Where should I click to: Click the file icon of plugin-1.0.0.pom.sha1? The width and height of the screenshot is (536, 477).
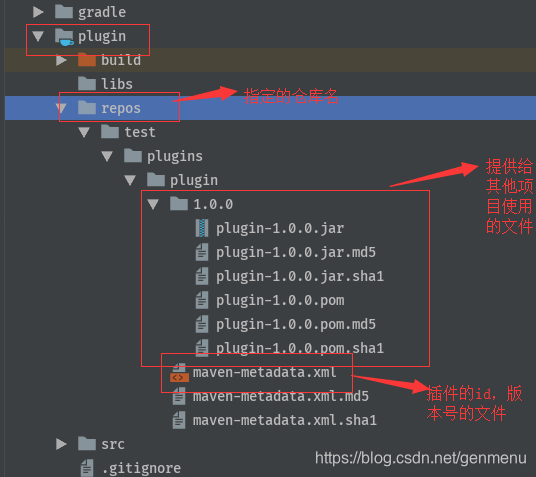pyautogui.click(x=202, y=348)
